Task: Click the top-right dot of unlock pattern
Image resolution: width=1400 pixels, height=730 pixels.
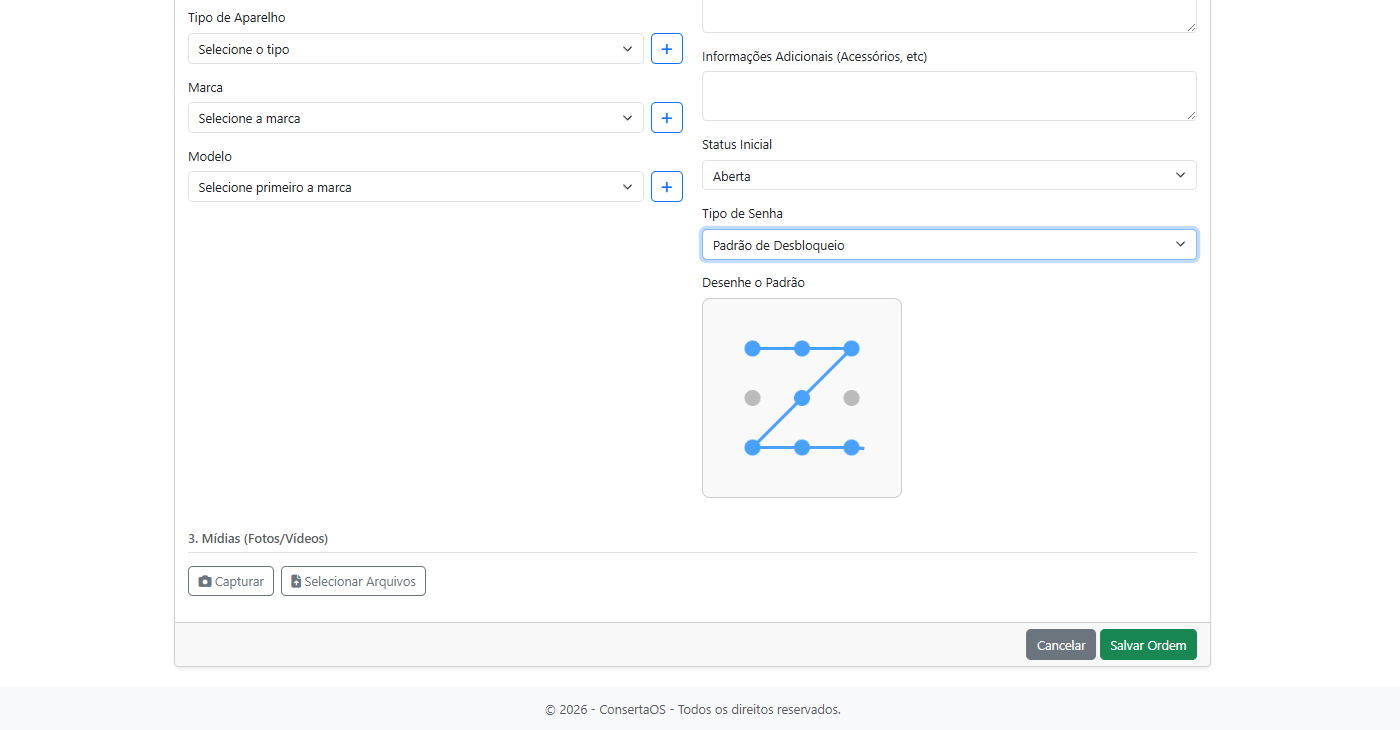Action: (851, 348)
